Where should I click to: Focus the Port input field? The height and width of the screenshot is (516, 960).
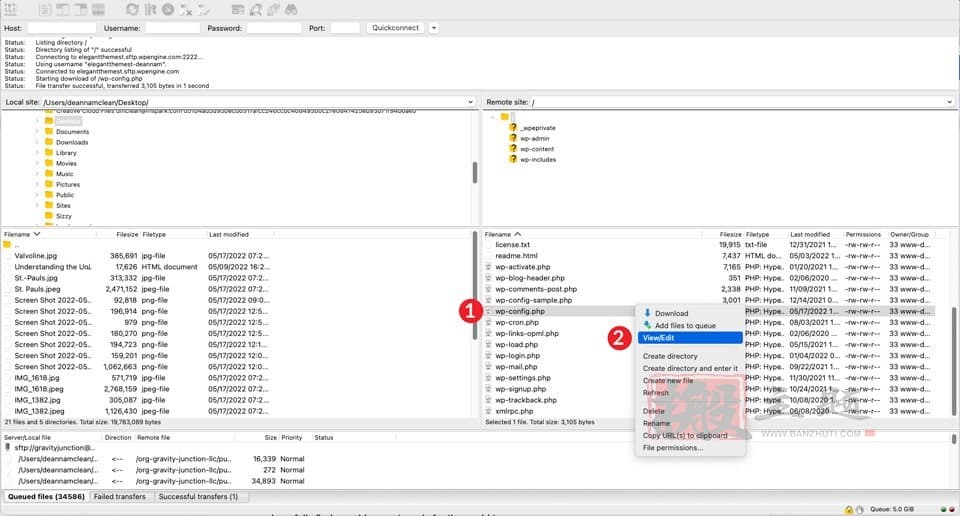pyautogui.click(x=345, y=28)
